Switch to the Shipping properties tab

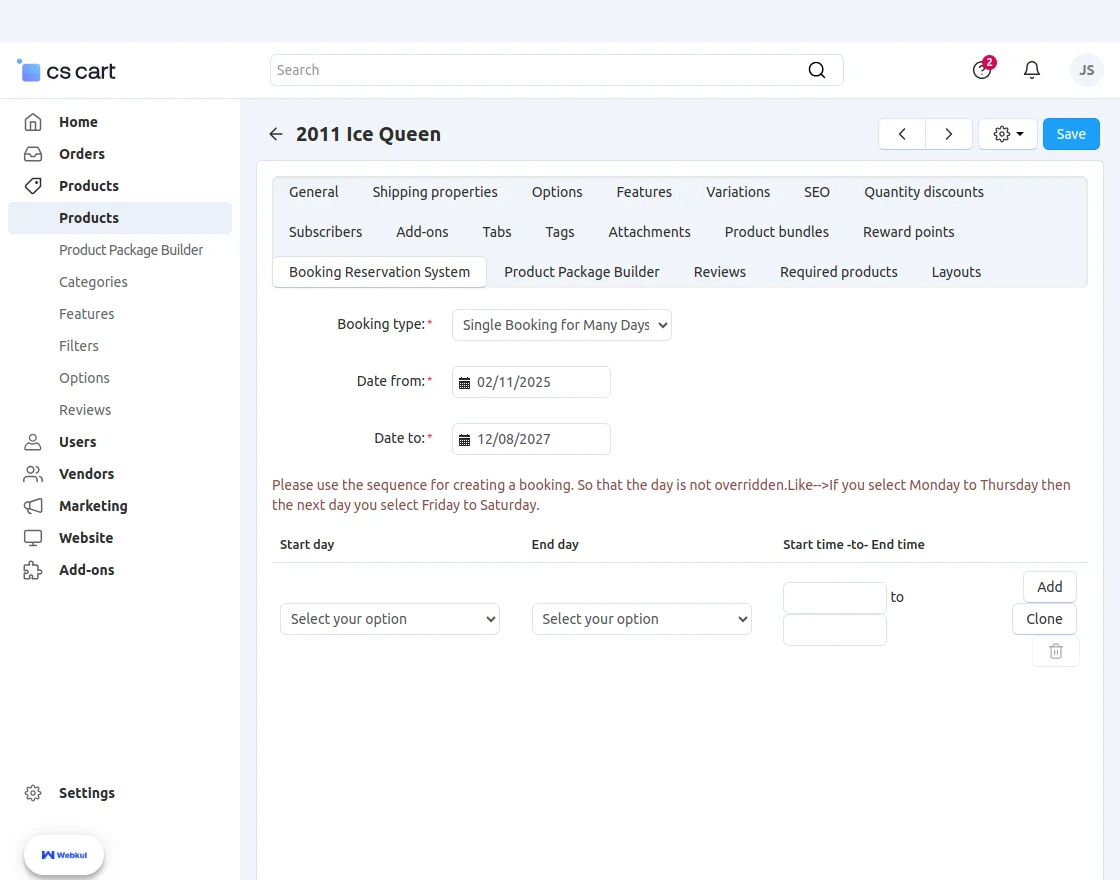pyautogui.click(x=435, y=192)
